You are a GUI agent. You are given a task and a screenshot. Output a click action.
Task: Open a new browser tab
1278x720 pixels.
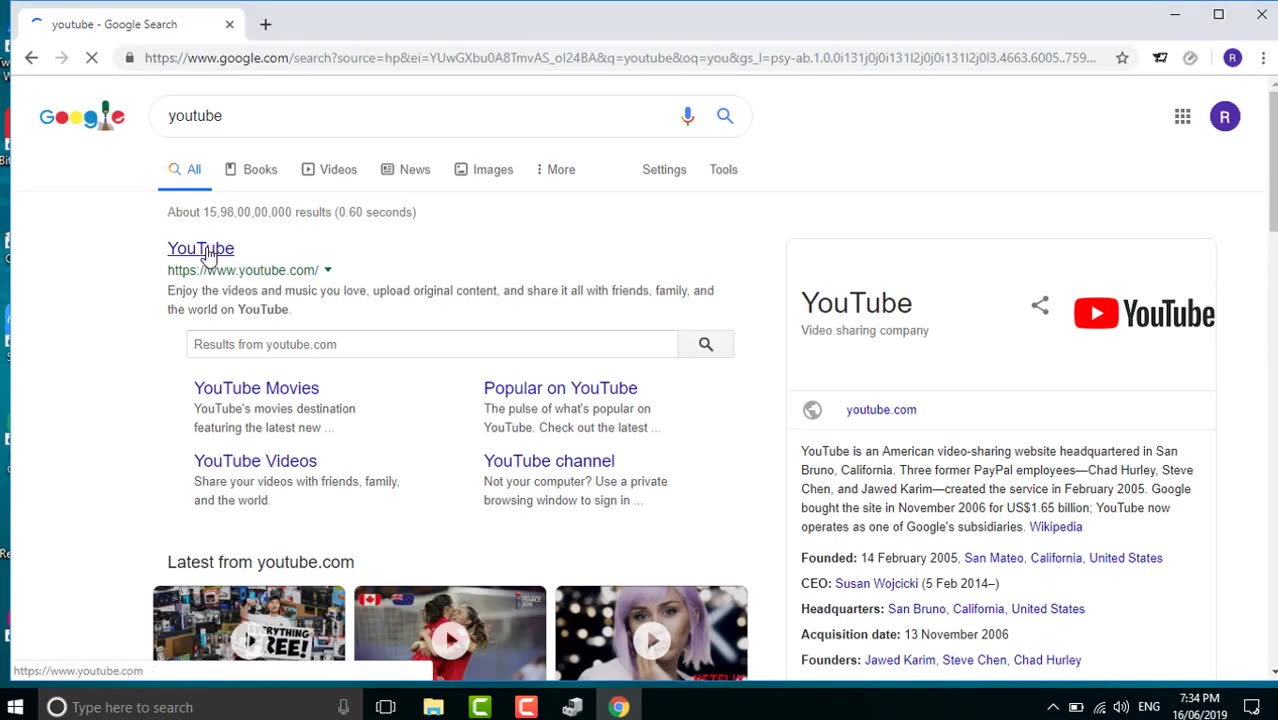[265, 24]
